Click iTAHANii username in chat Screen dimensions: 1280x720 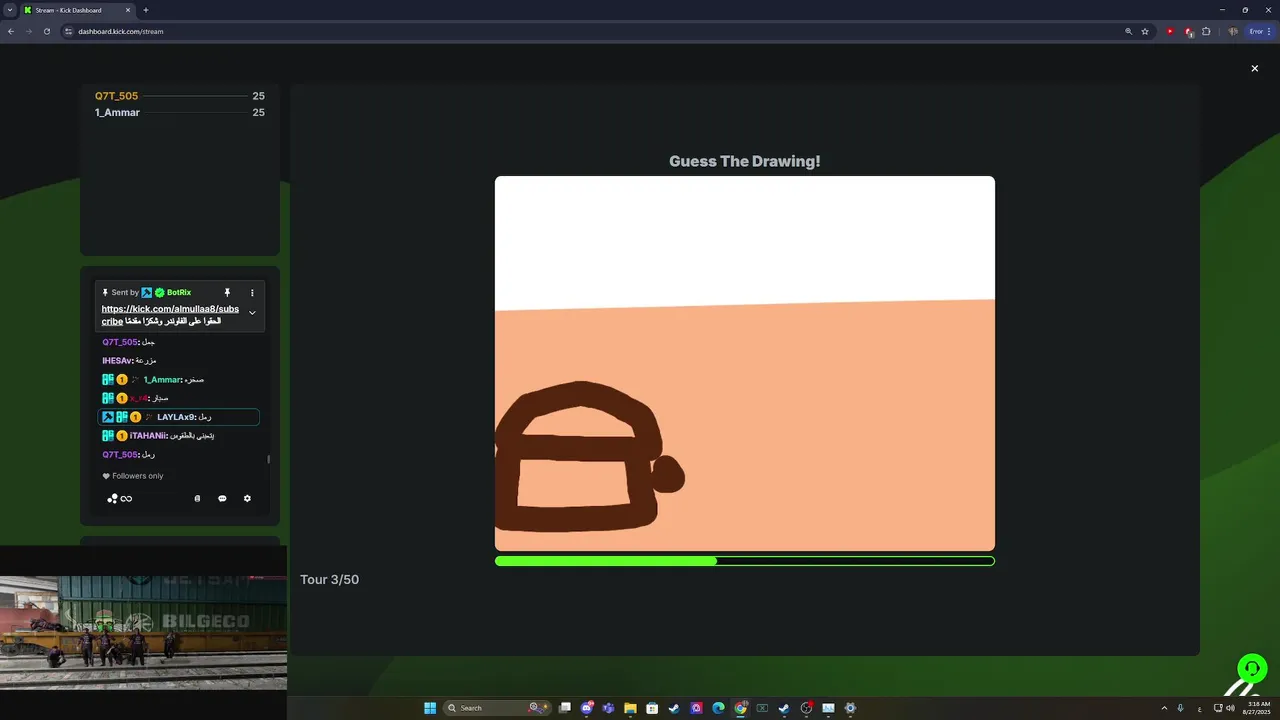coord(147,436)
